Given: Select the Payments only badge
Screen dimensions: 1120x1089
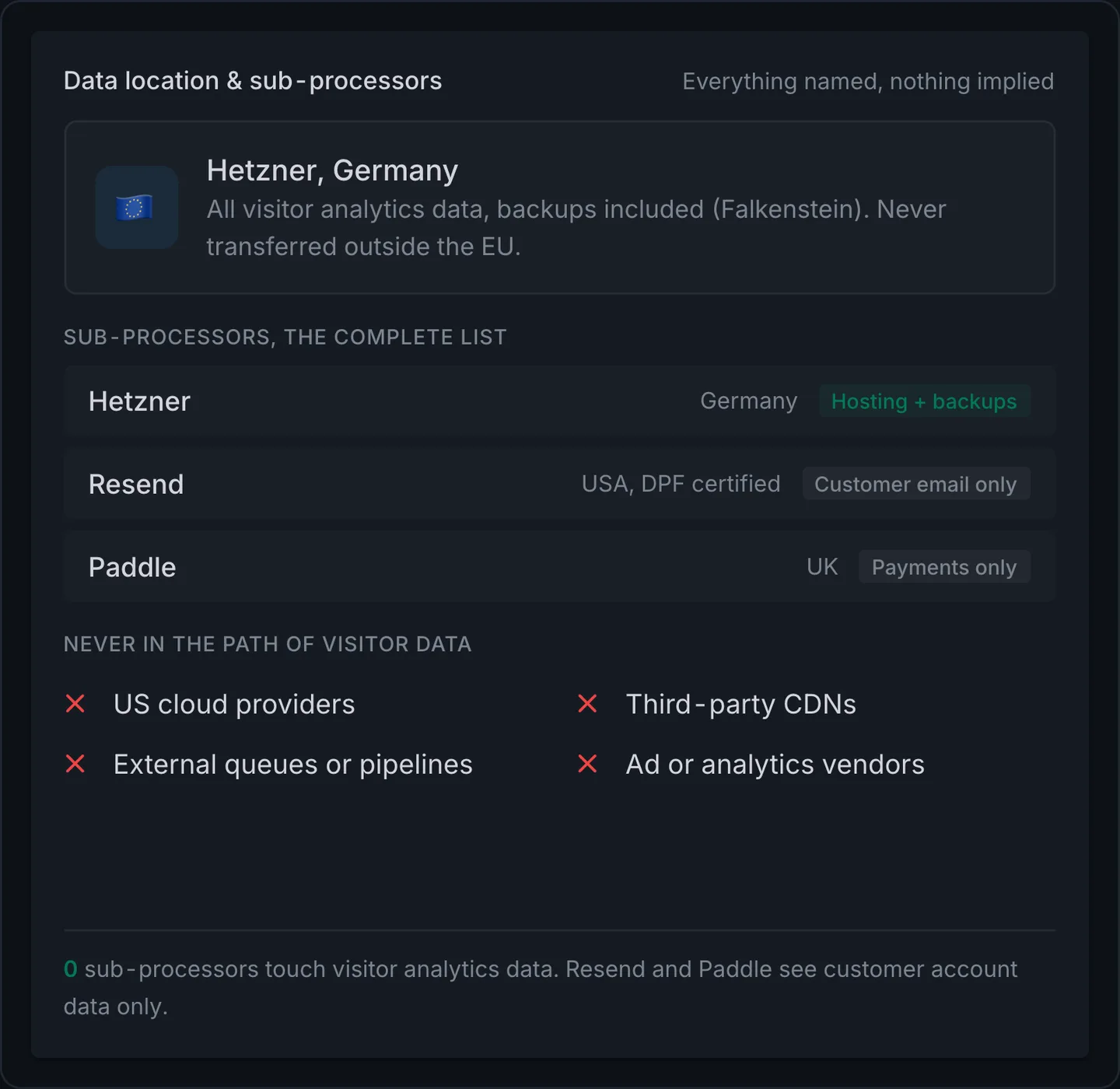Looking at the screenshot, I should click(x=944, y=567).
